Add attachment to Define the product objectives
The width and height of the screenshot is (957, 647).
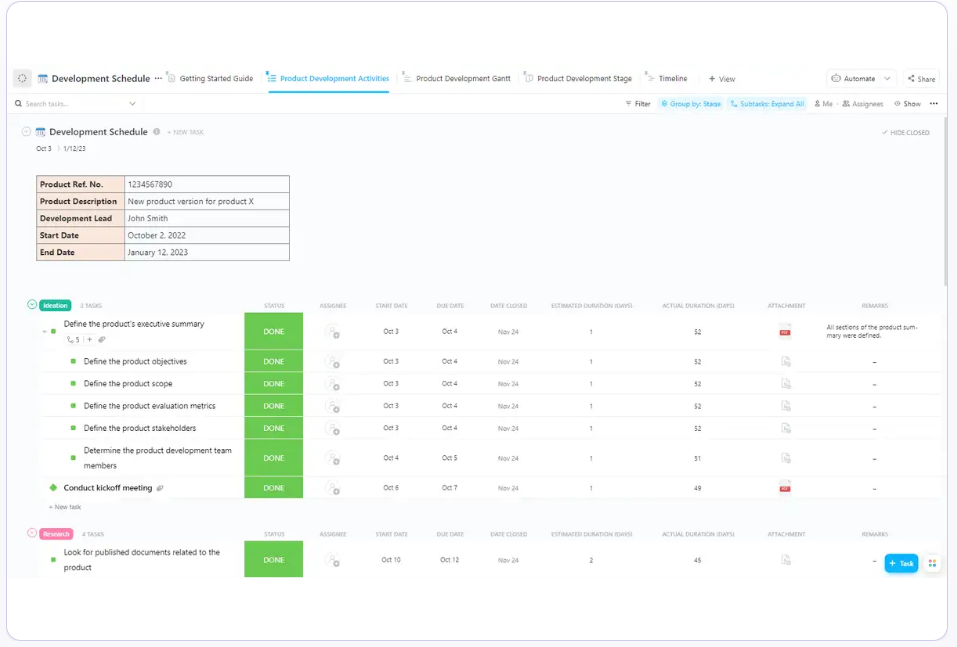point(786,362)
